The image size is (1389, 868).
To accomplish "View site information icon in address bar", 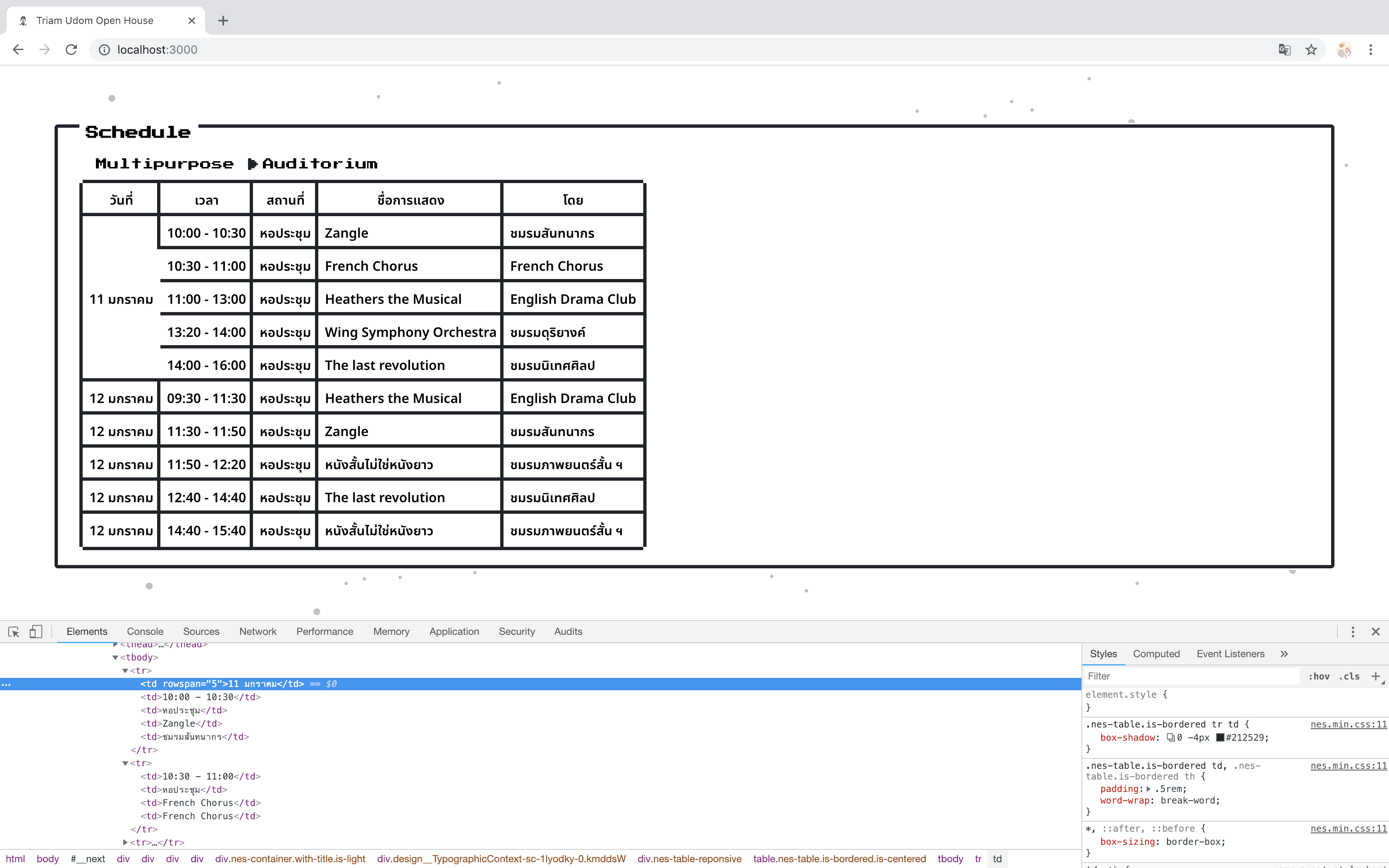I will click(105, 50).
